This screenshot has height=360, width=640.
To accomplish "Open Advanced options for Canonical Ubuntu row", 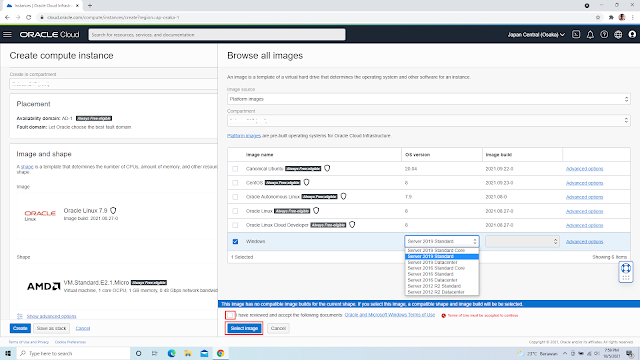I will (584, 169).
